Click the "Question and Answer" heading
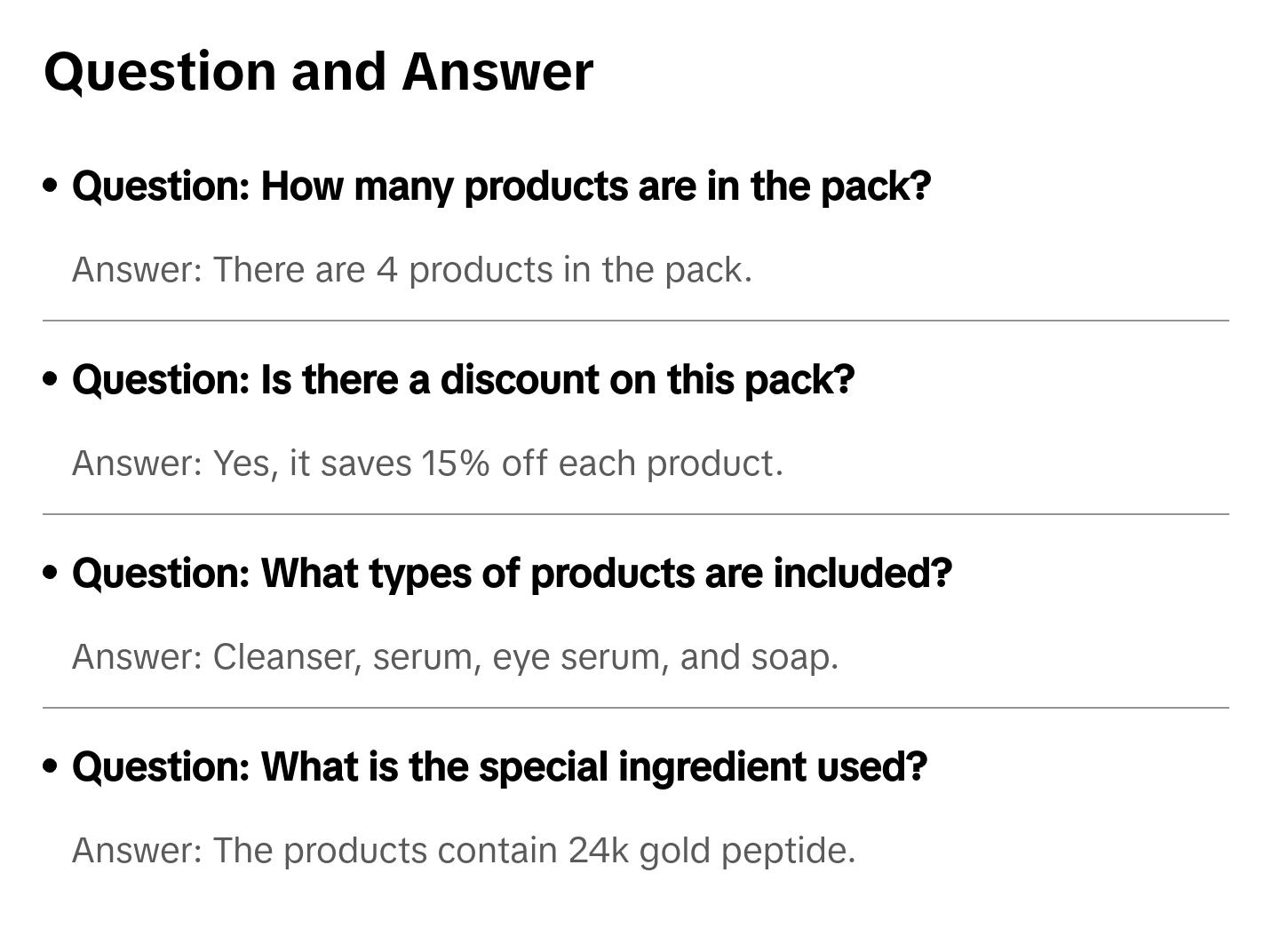The image size is (1272, 952). click(x=318, y=72)
